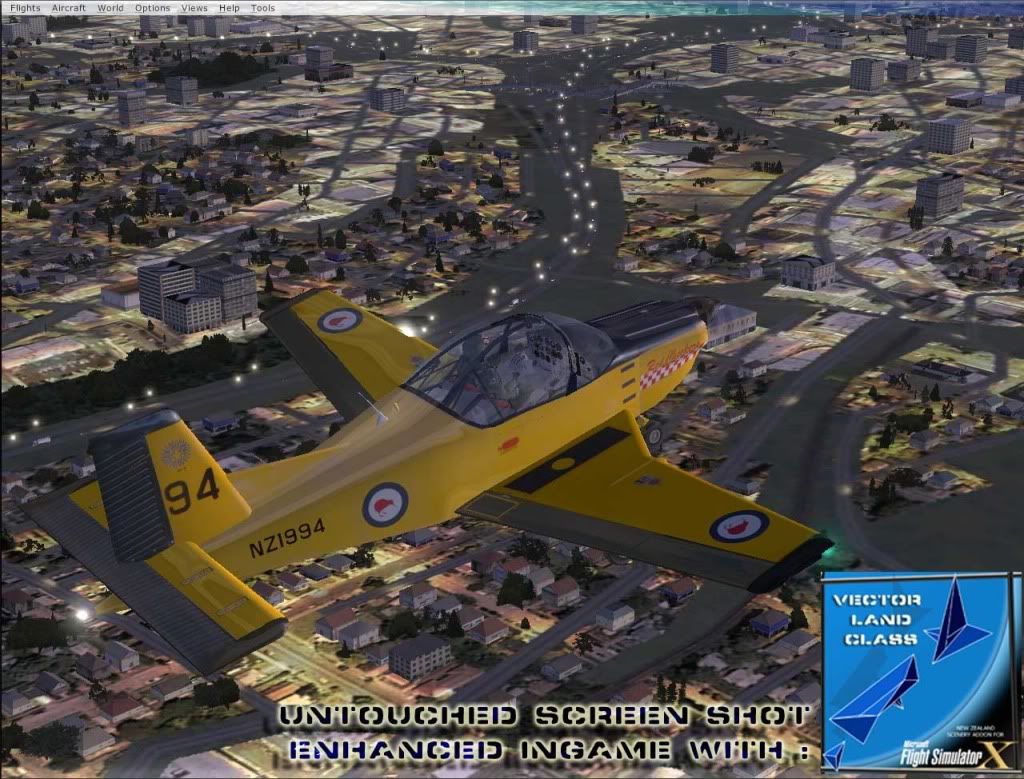
Task: Open the Aircraft menu
Action: [x=68, y=8]
